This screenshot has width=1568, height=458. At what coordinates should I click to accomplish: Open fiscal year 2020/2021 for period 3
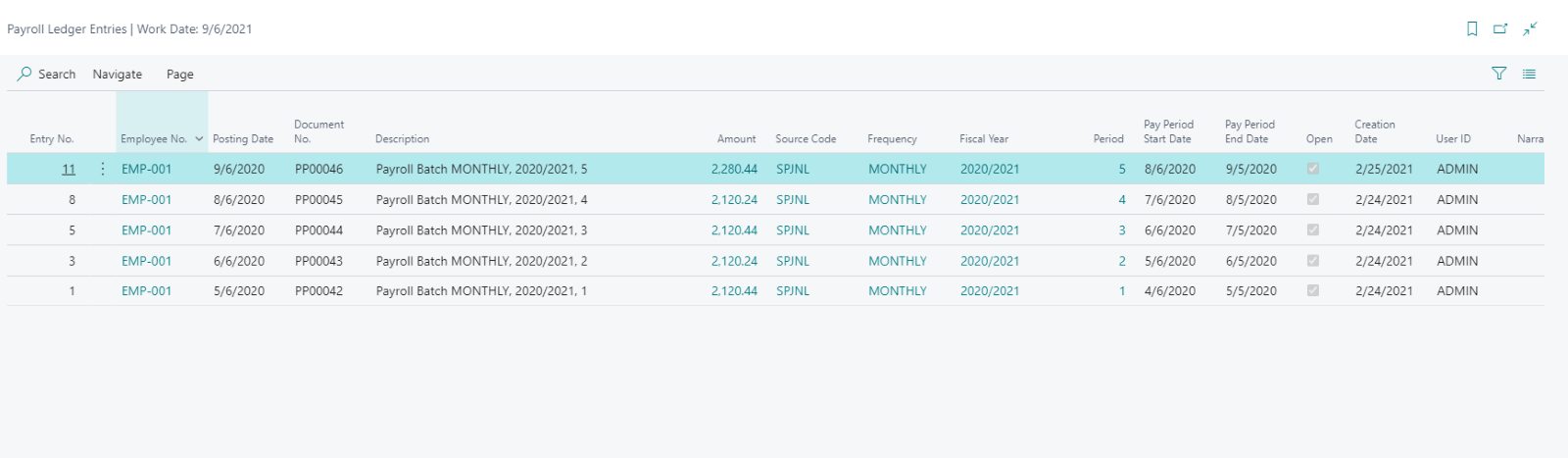(x=990, y=230)
